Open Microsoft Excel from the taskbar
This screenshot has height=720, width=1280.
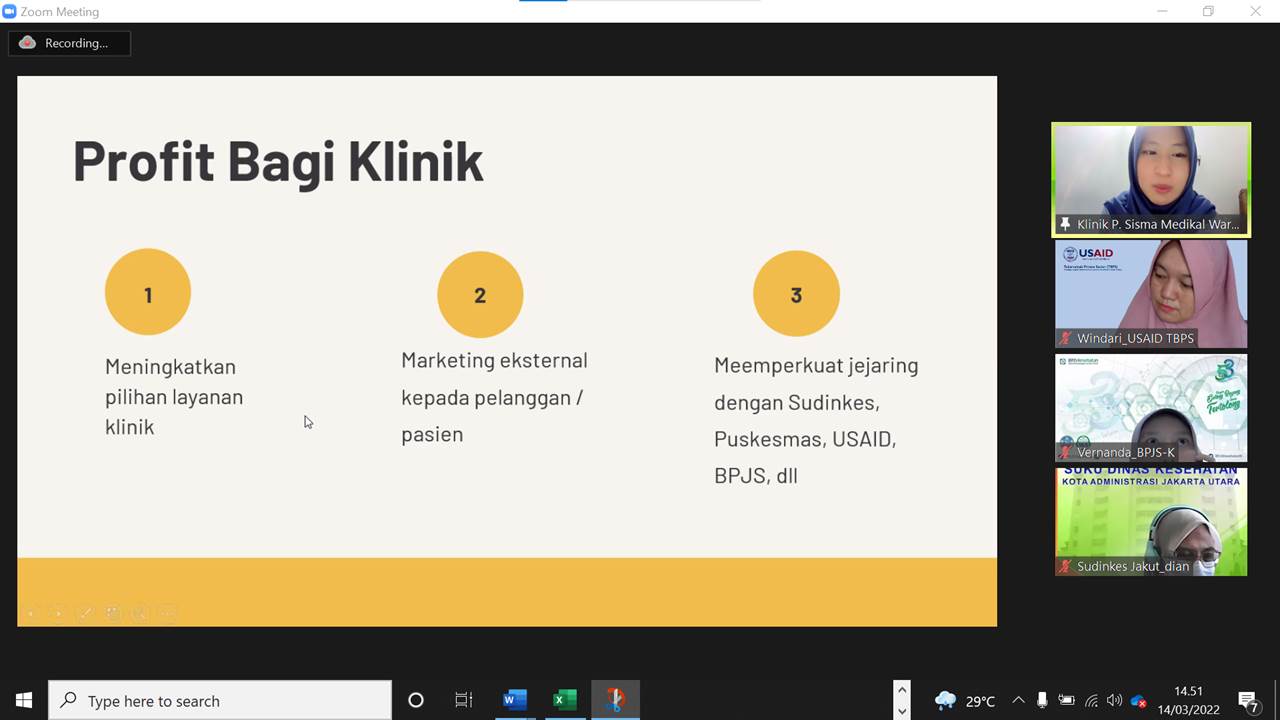point(565,700)
